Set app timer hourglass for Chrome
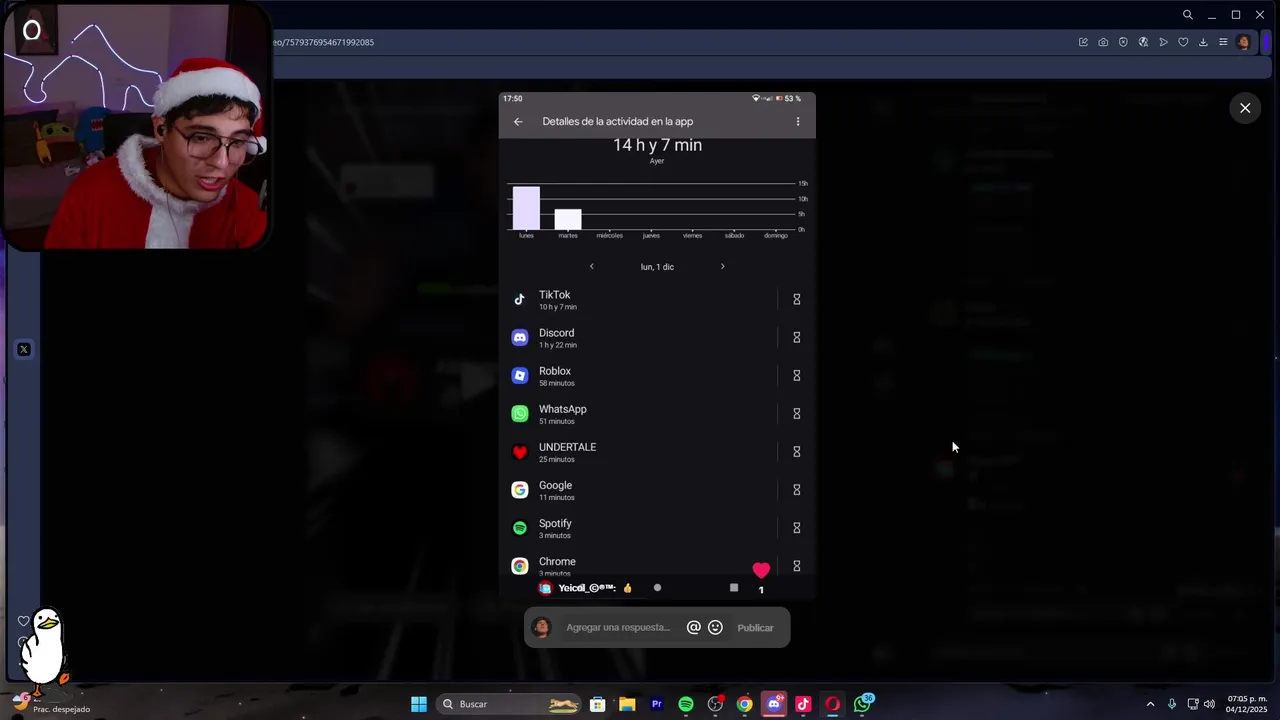The image size is (1280, 720). coord(797,566)
